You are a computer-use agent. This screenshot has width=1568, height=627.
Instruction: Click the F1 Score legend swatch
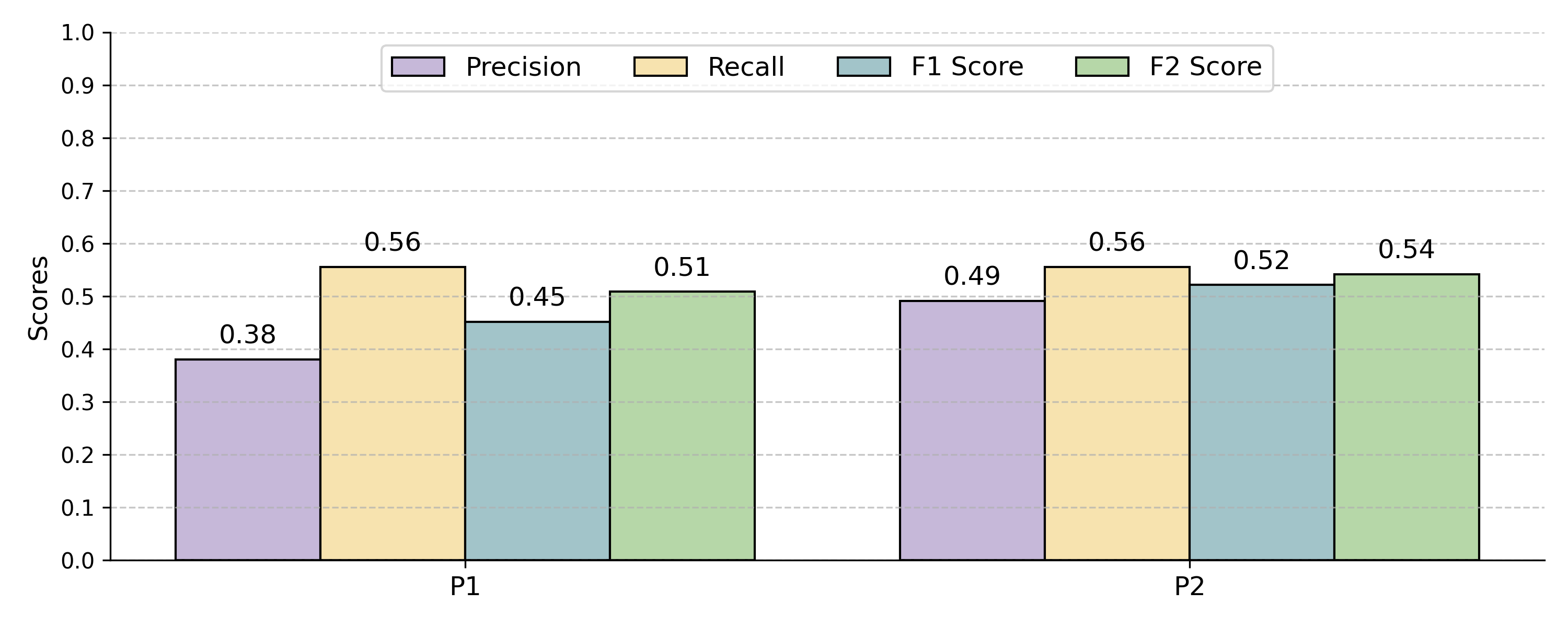(863, 67)
